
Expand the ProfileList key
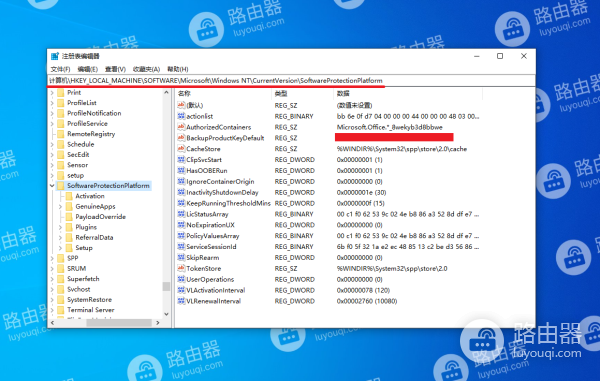[52, 103]
